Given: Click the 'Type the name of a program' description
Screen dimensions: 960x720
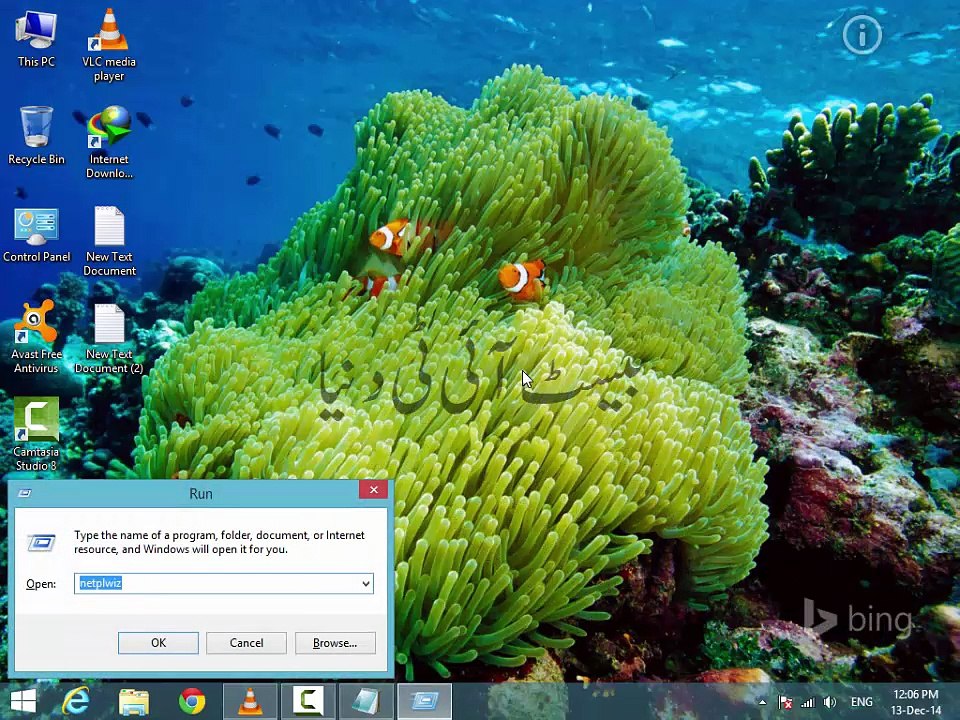Looking at the screenshot, I should [x=219, y=542].
